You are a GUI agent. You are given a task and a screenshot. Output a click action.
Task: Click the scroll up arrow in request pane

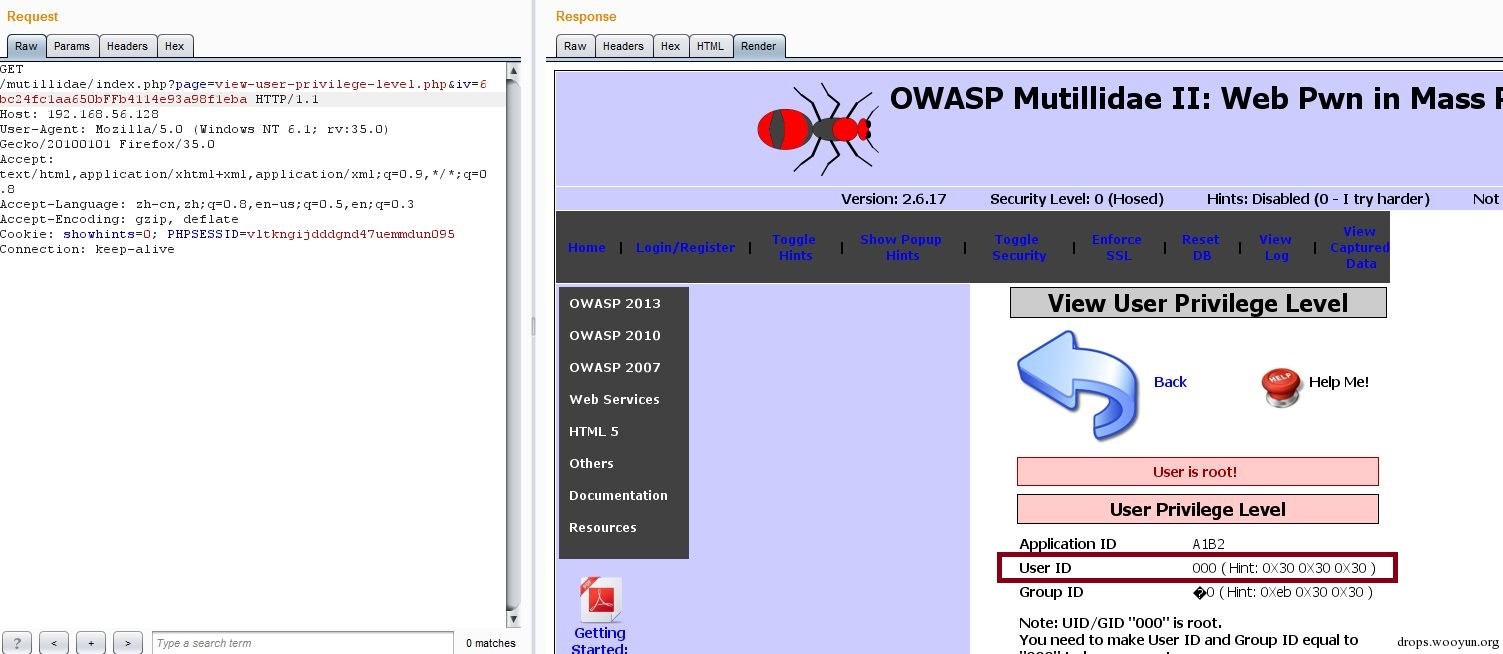click(514, 70)
